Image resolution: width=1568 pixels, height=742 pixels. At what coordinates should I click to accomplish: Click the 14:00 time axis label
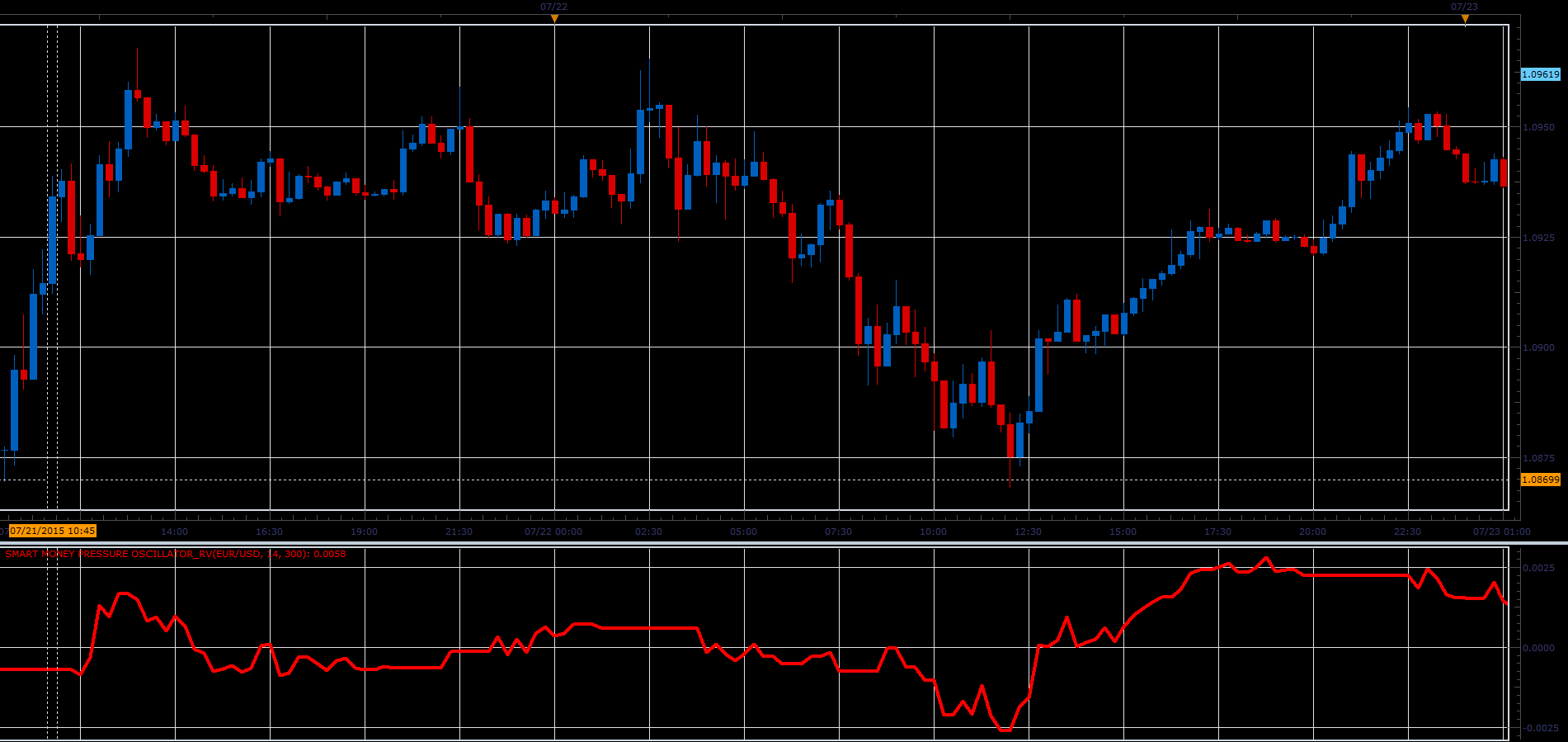pyautogui.click(x=175, y=532)
